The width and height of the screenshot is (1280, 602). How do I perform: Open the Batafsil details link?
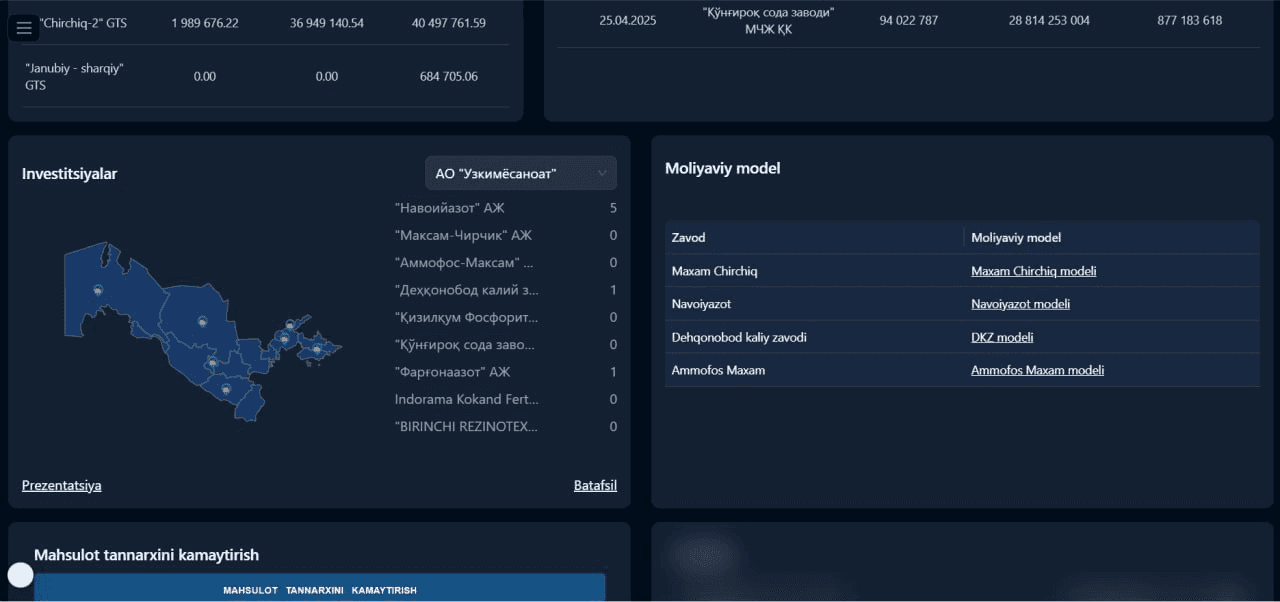(595, 485)
